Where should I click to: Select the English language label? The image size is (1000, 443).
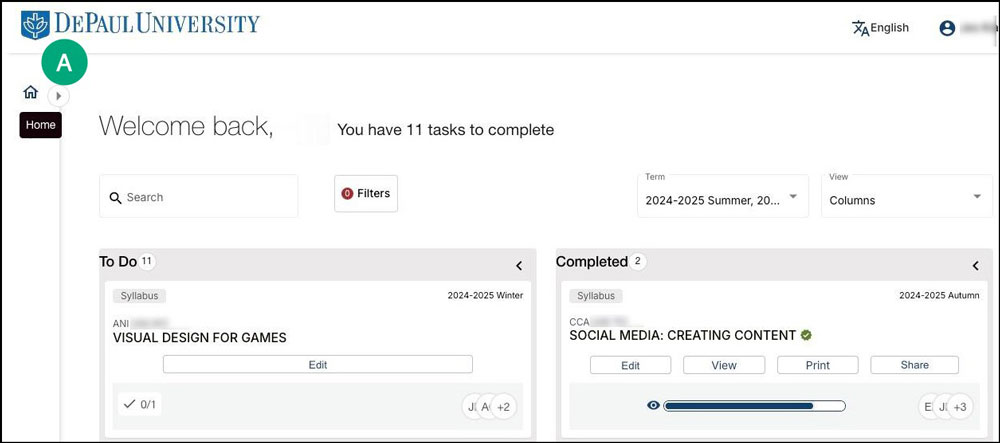[x=890, y=27]
